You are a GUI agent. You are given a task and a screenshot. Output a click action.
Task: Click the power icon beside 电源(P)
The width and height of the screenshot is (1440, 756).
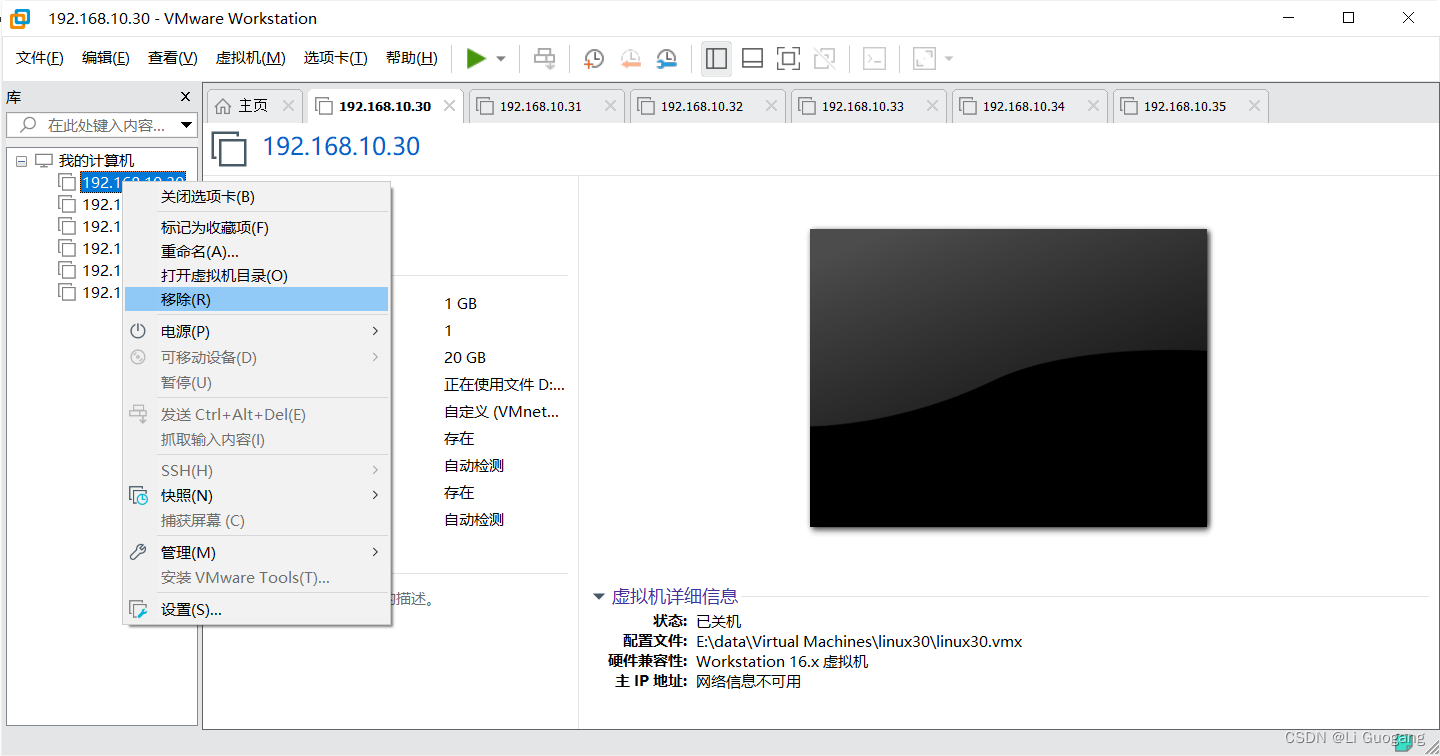point(139,331)
